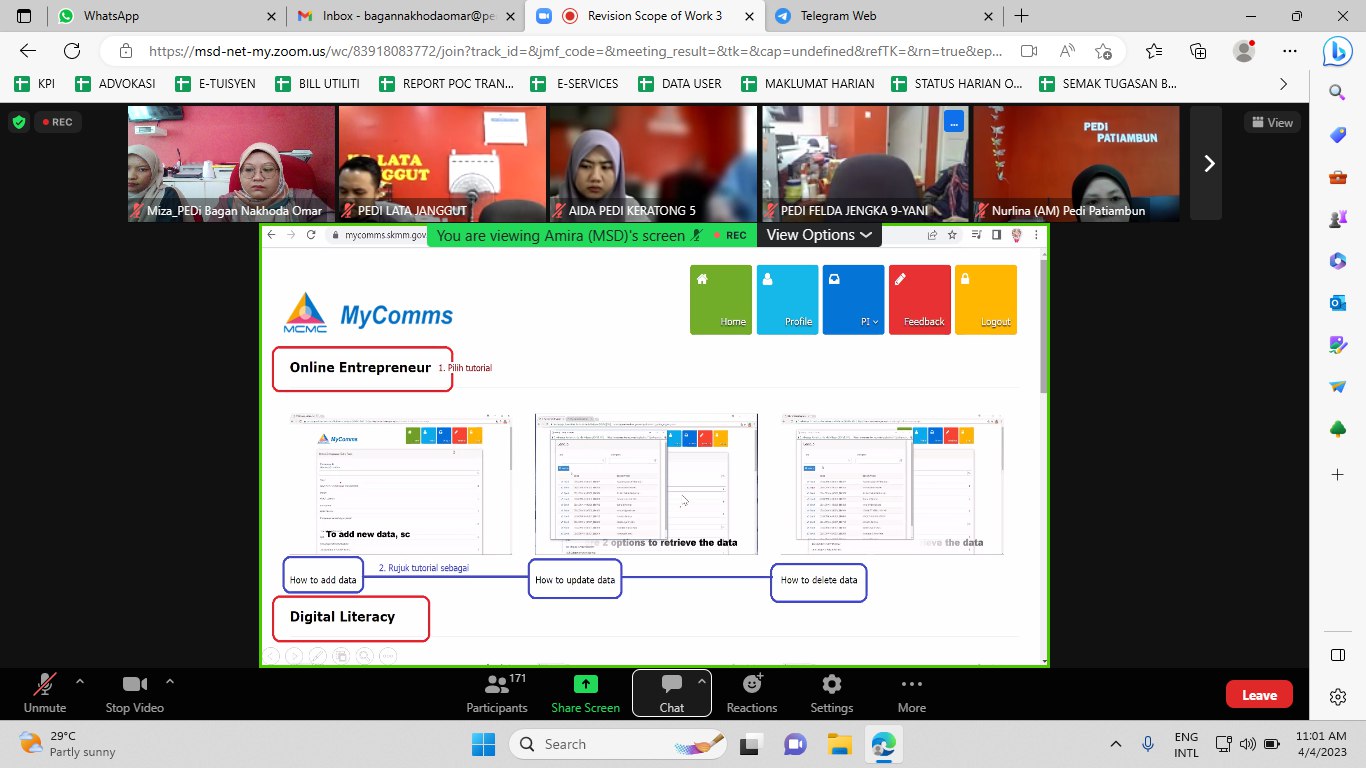The width and height of the screenshot is (1366, 768).
Task: Select Miza_PEDi Bagan Nakhoda Omar video thumbnail
Action: click(231, 164)
